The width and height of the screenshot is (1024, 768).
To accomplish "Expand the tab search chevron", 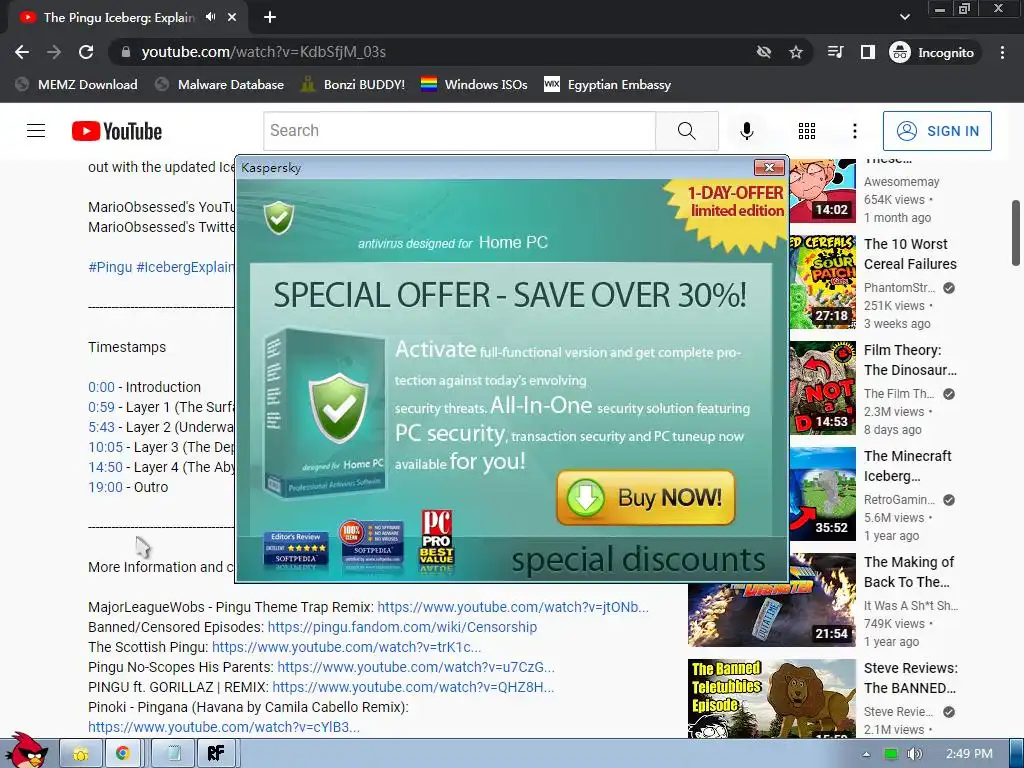I will point(904,17).
